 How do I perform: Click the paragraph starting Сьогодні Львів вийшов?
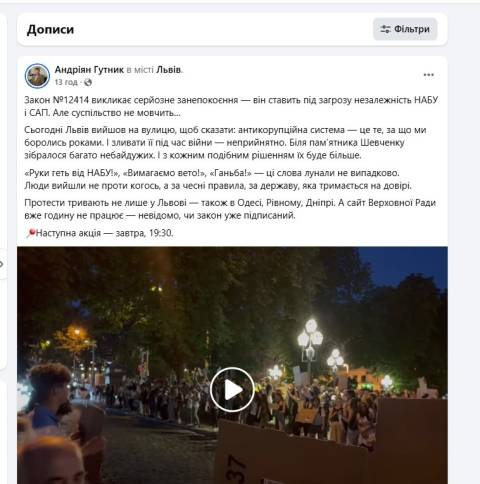pyautogui.click(x=225, y=142)
